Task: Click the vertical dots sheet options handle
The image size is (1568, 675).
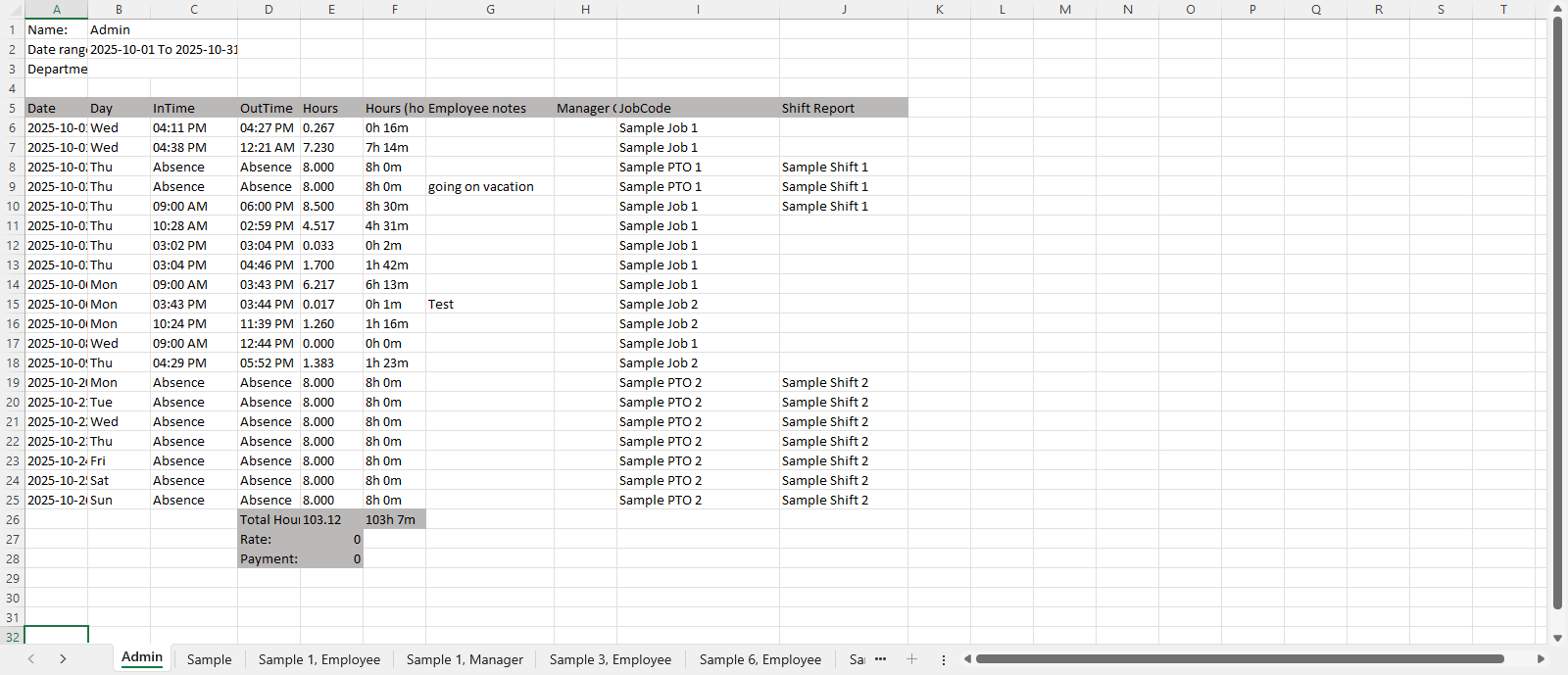Action: pyautogui.click(x=944, y=659)
